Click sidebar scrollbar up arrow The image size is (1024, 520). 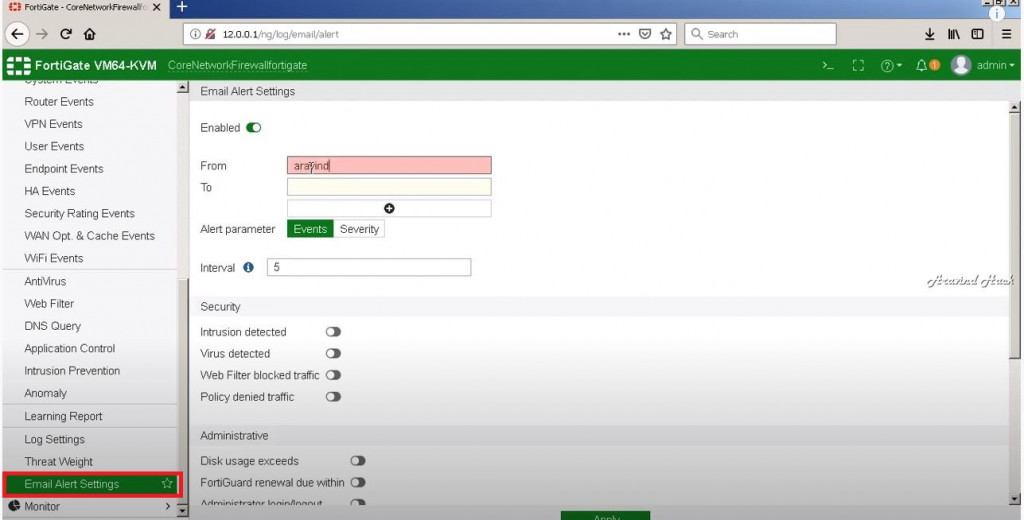pyautogui.click(x=182, y=88)
